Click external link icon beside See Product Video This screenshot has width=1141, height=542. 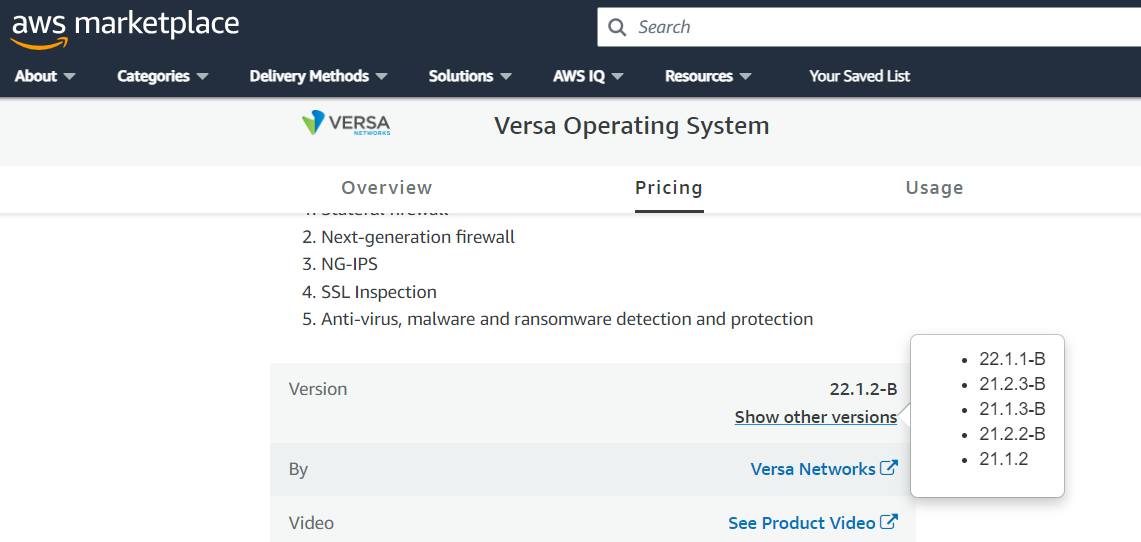[x=889, y=522]
